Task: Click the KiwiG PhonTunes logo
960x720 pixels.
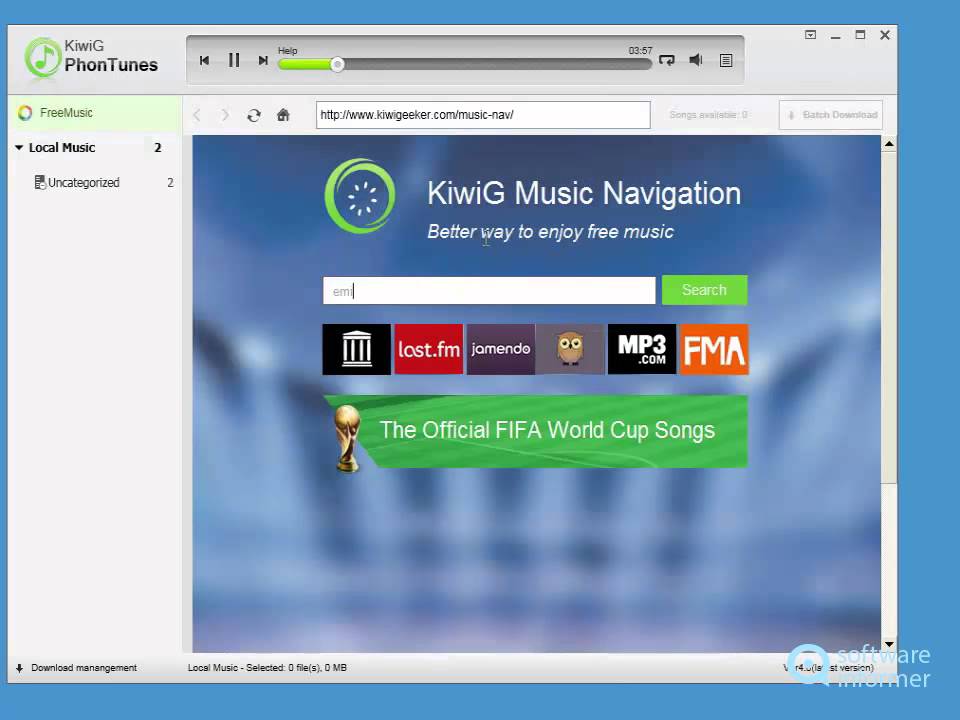Action: tap(91, 56)
